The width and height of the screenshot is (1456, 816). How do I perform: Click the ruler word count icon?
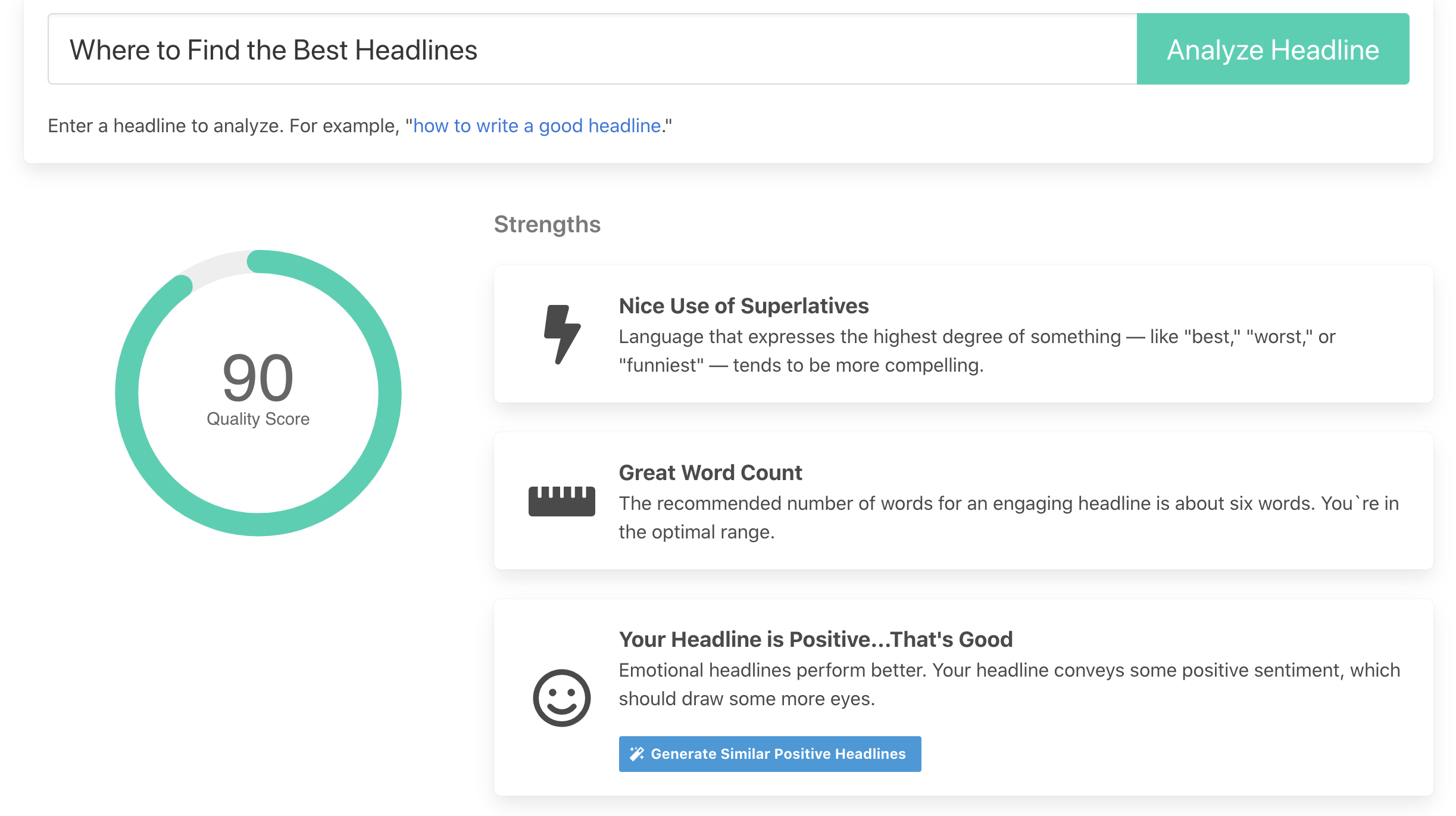coord(561,501)
